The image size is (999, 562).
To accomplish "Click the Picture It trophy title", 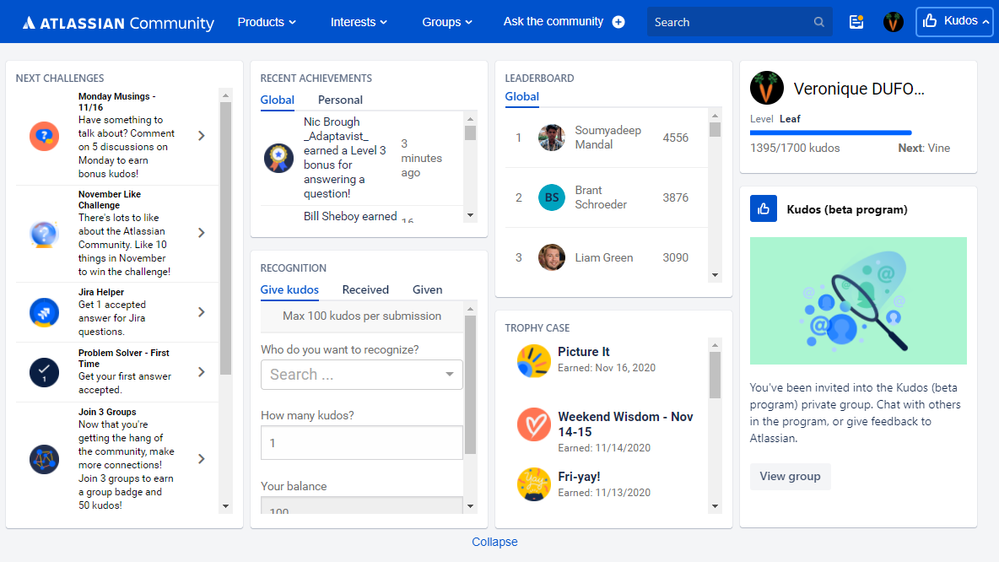I will (x=584, y=352).
